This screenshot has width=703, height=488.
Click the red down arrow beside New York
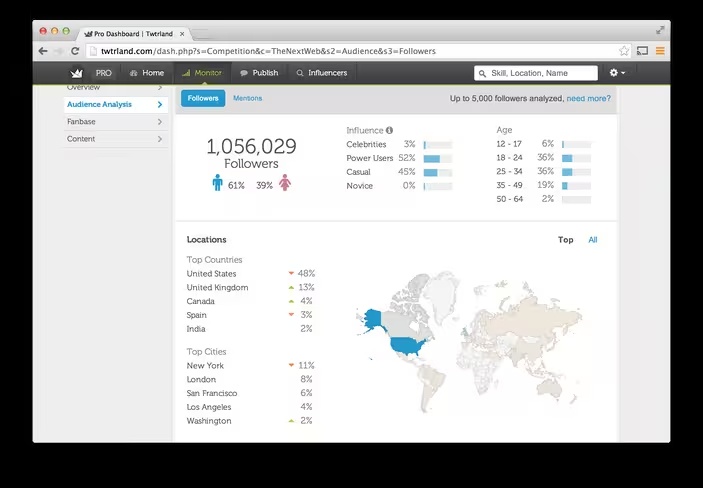click(291, 365)
